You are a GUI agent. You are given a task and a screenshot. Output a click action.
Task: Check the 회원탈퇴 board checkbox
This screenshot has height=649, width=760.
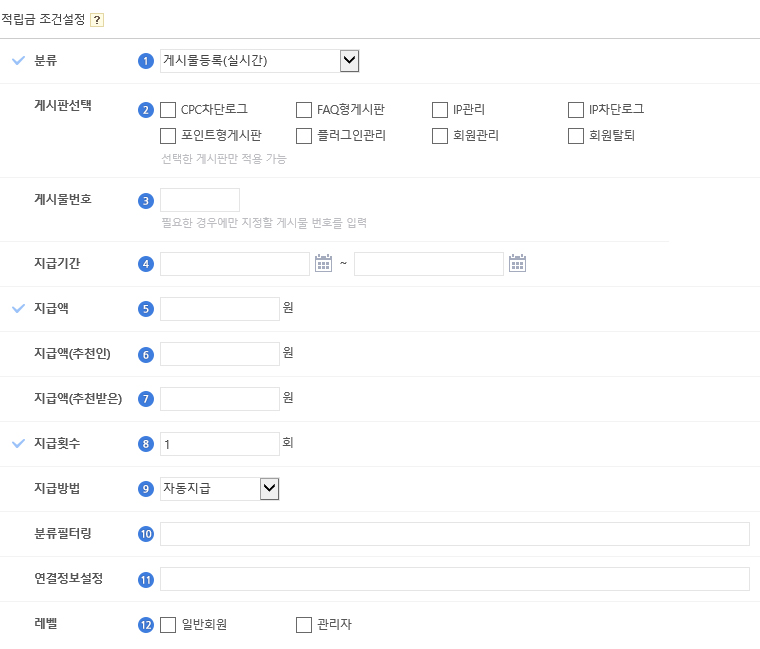point(576,136)
